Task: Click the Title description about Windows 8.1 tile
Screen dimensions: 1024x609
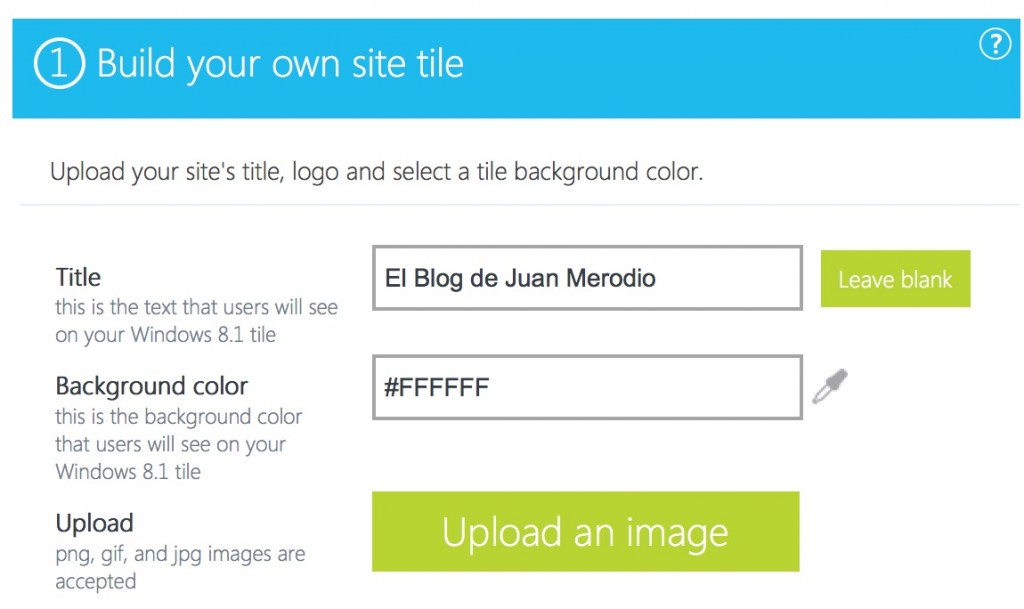Action: [x=196, y=321]
